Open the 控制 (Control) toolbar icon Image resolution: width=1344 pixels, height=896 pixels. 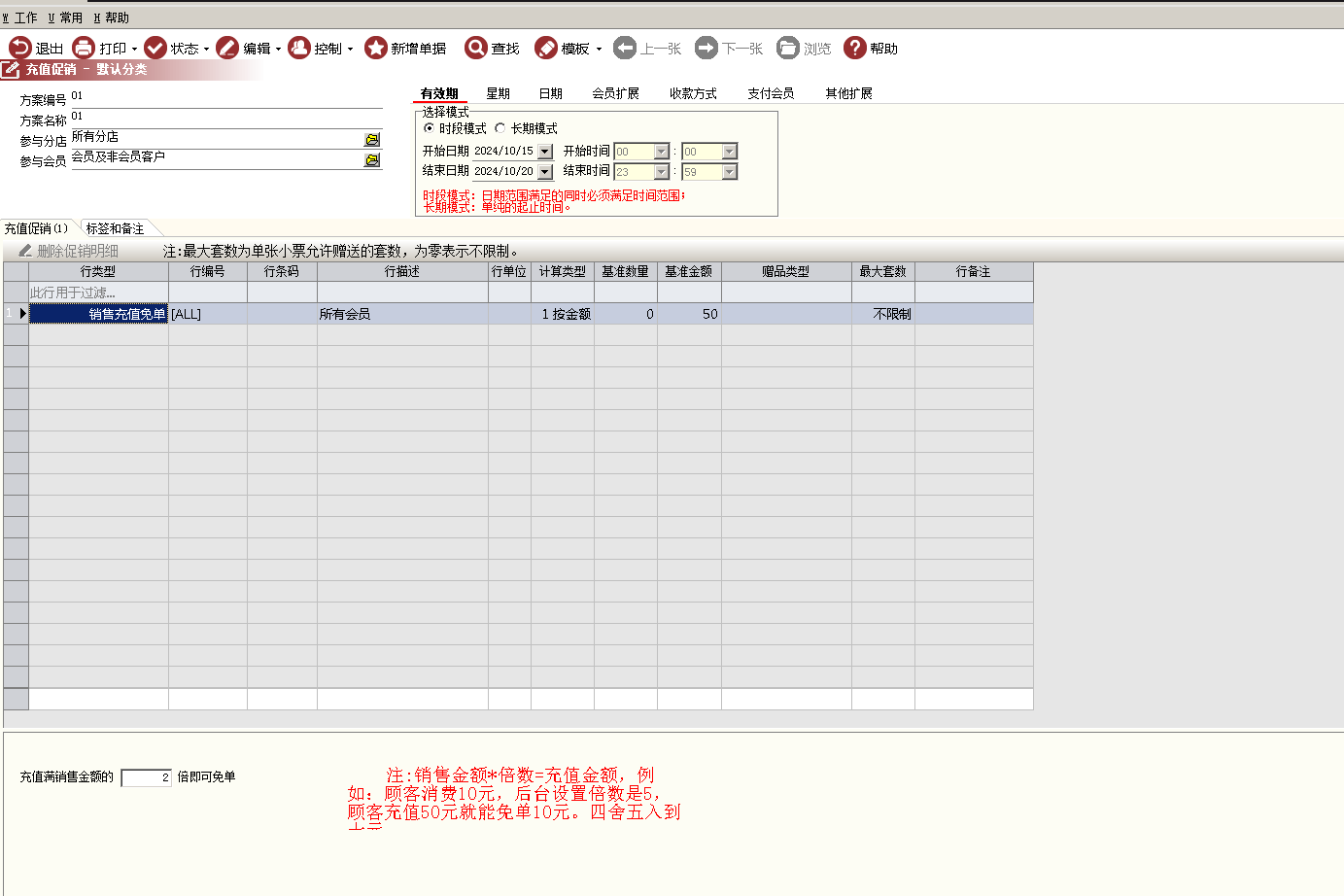tap(299, 48)
